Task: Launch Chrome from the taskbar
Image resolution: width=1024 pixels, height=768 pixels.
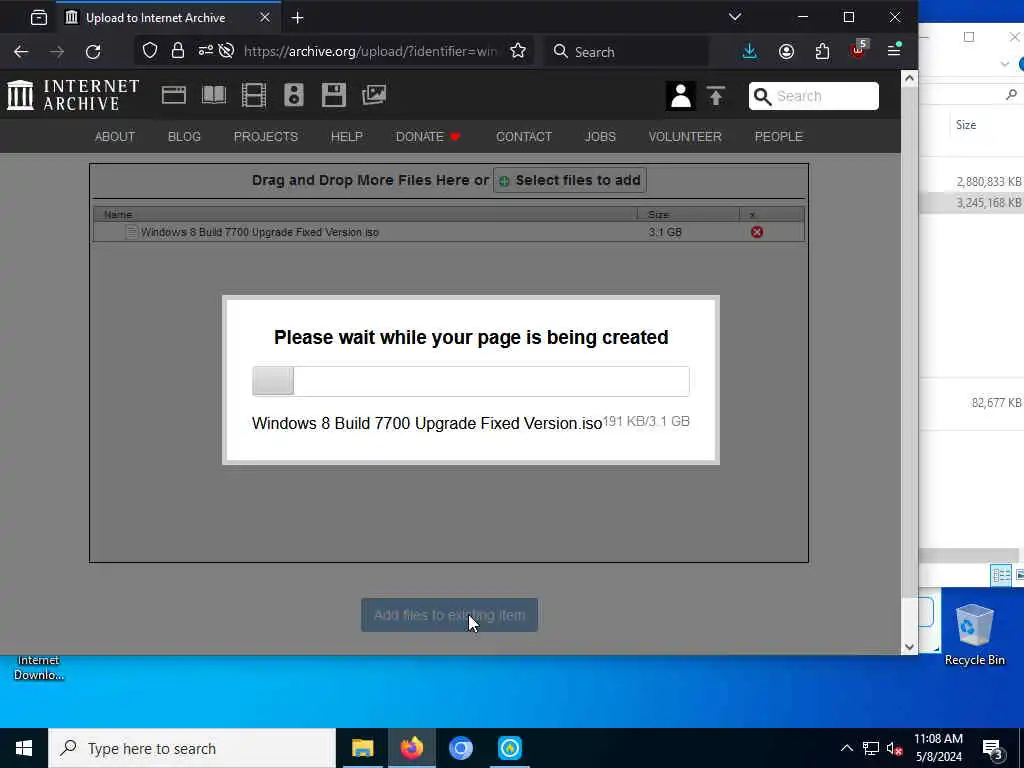Action: click(x=460, y=748)
